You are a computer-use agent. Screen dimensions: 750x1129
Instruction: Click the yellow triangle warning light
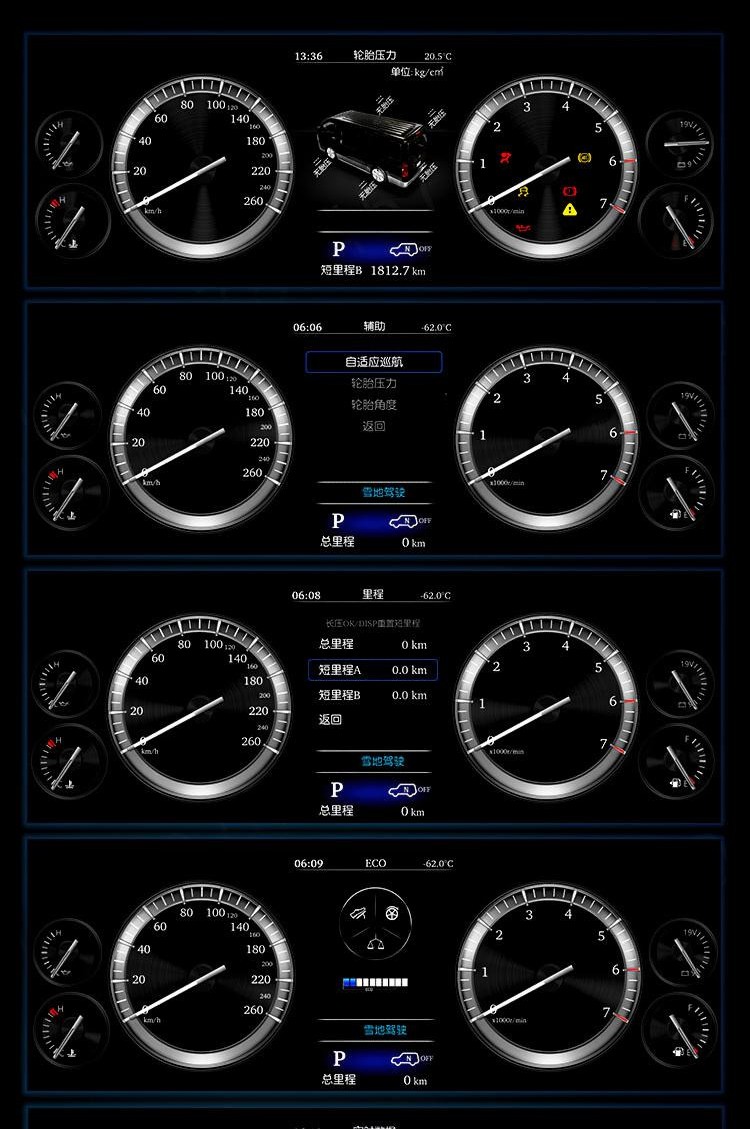[x=570, y=209]
